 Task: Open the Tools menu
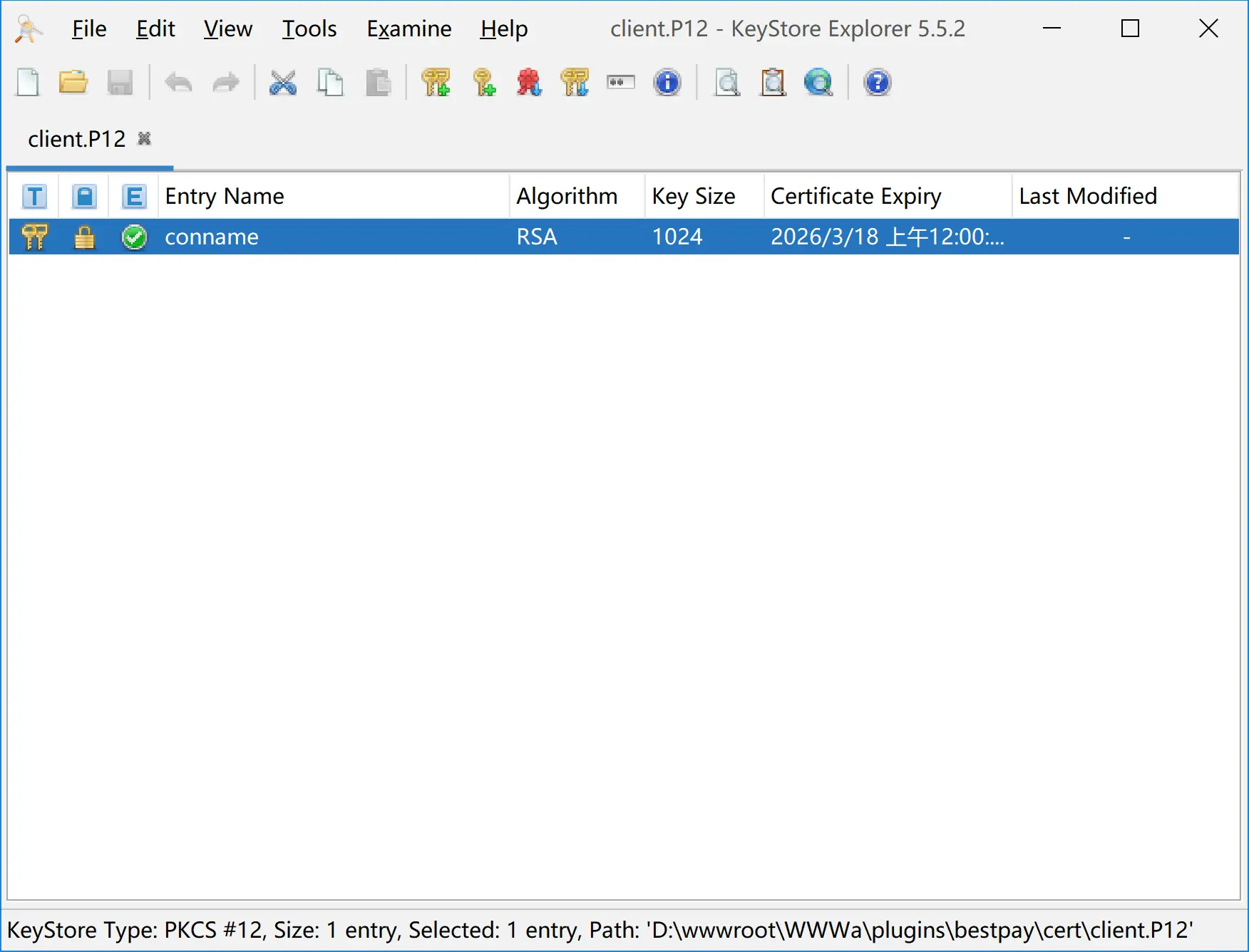pos(309,29)
